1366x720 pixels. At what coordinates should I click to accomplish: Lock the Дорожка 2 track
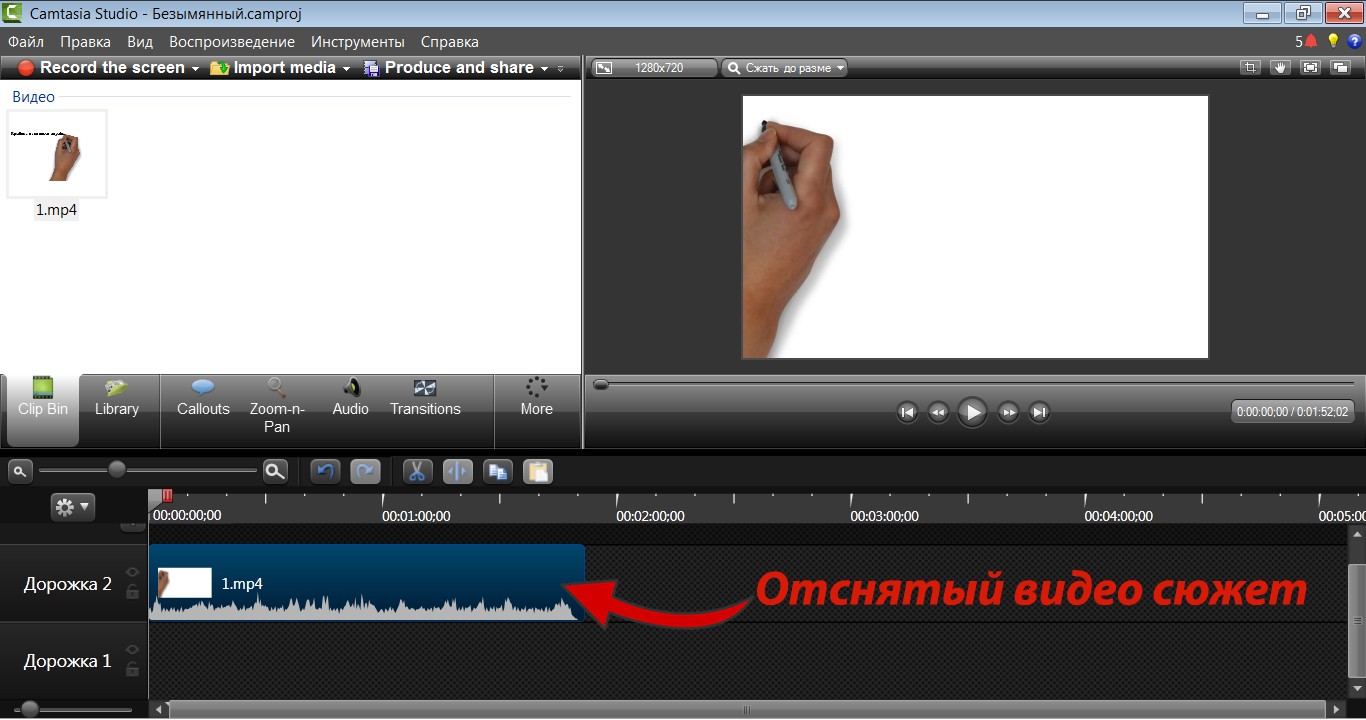[132, 591]
